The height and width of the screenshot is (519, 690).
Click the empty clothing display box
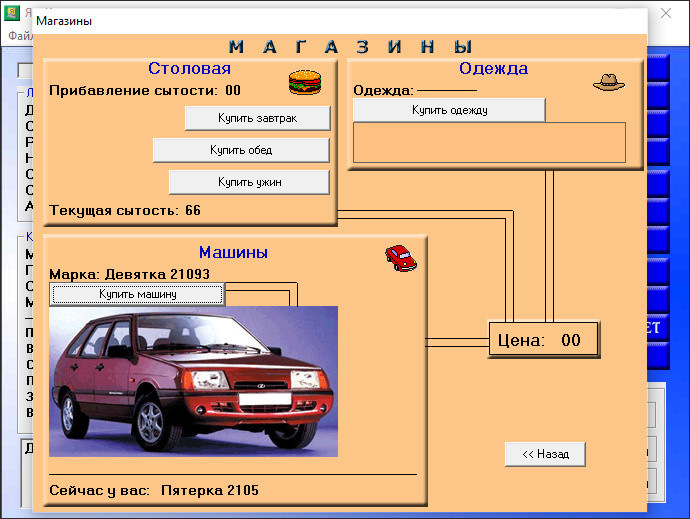pos(489,142)
